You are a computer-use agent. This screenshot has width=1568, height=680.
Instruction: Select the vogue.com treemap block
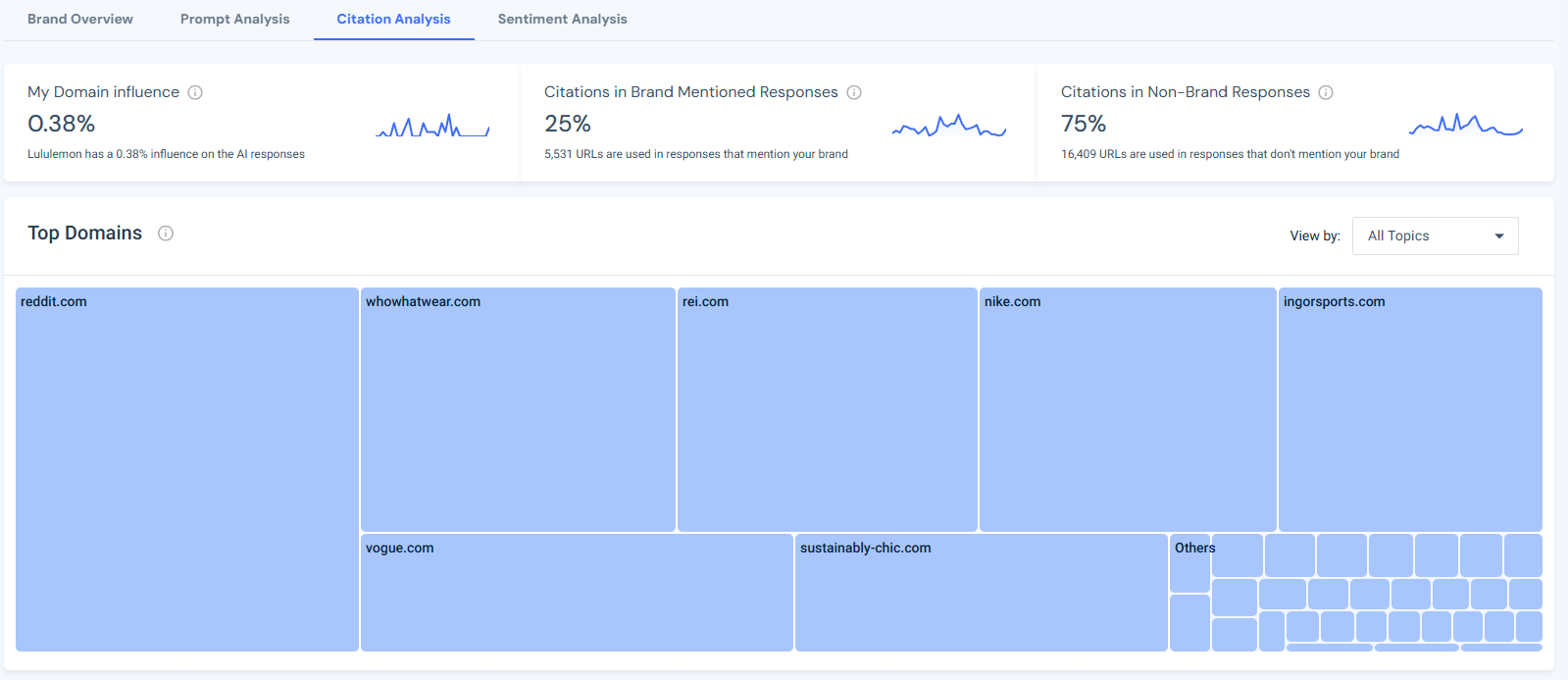[x=577, y=593]
